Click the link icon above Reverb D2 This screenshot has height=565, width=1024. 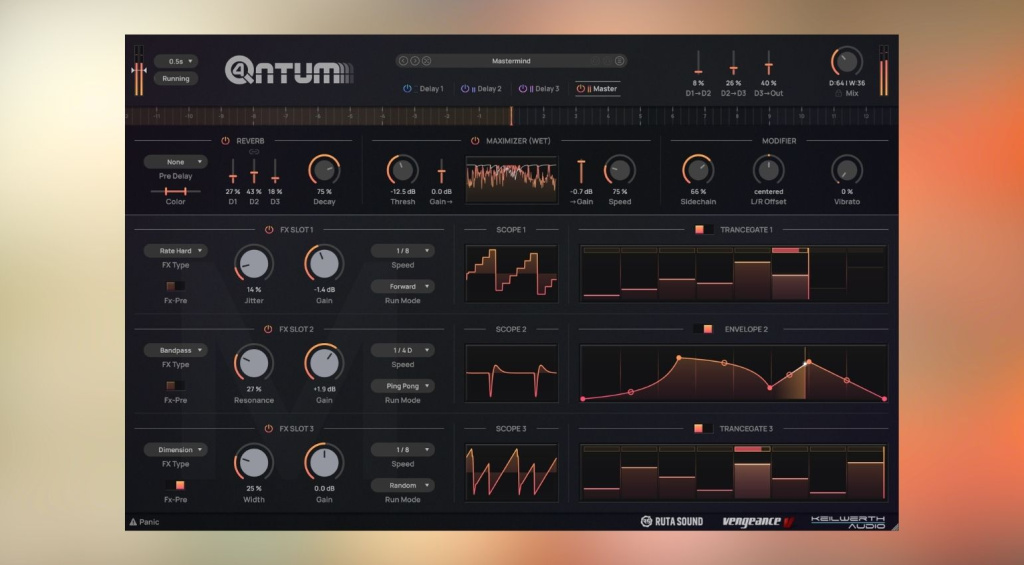(254, 152)
